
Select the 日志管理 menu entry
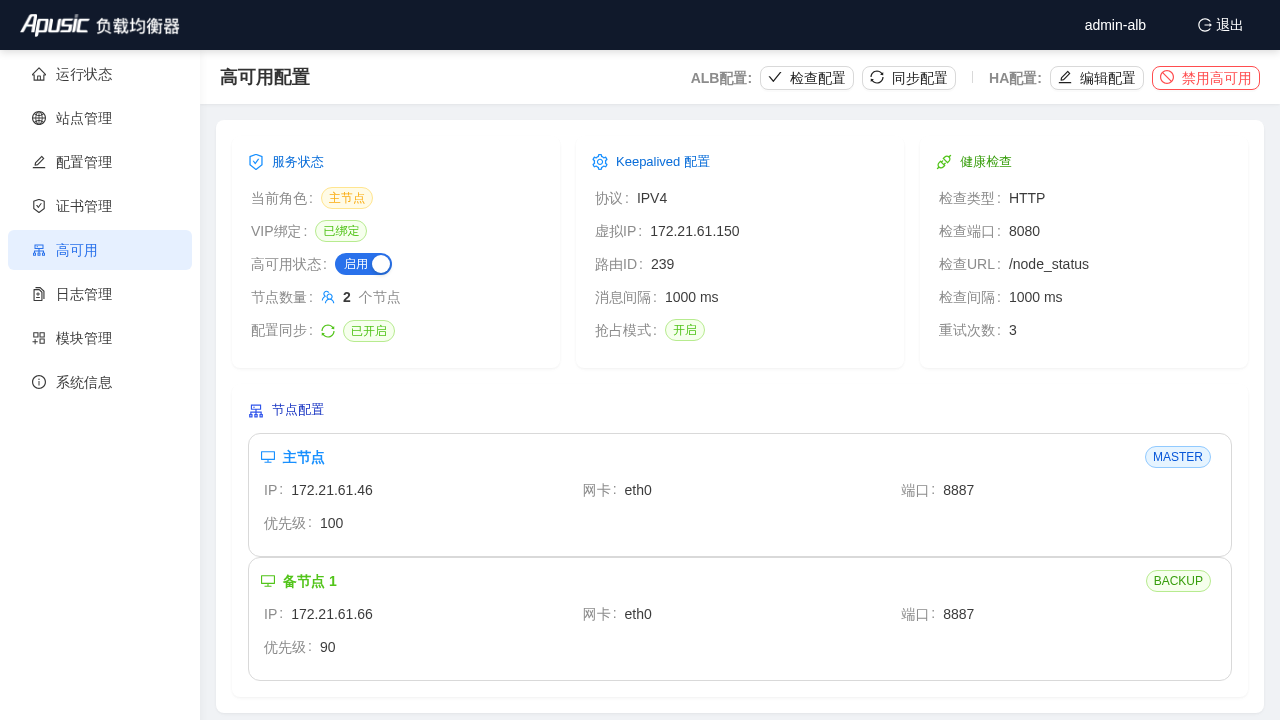coord(100,294)
